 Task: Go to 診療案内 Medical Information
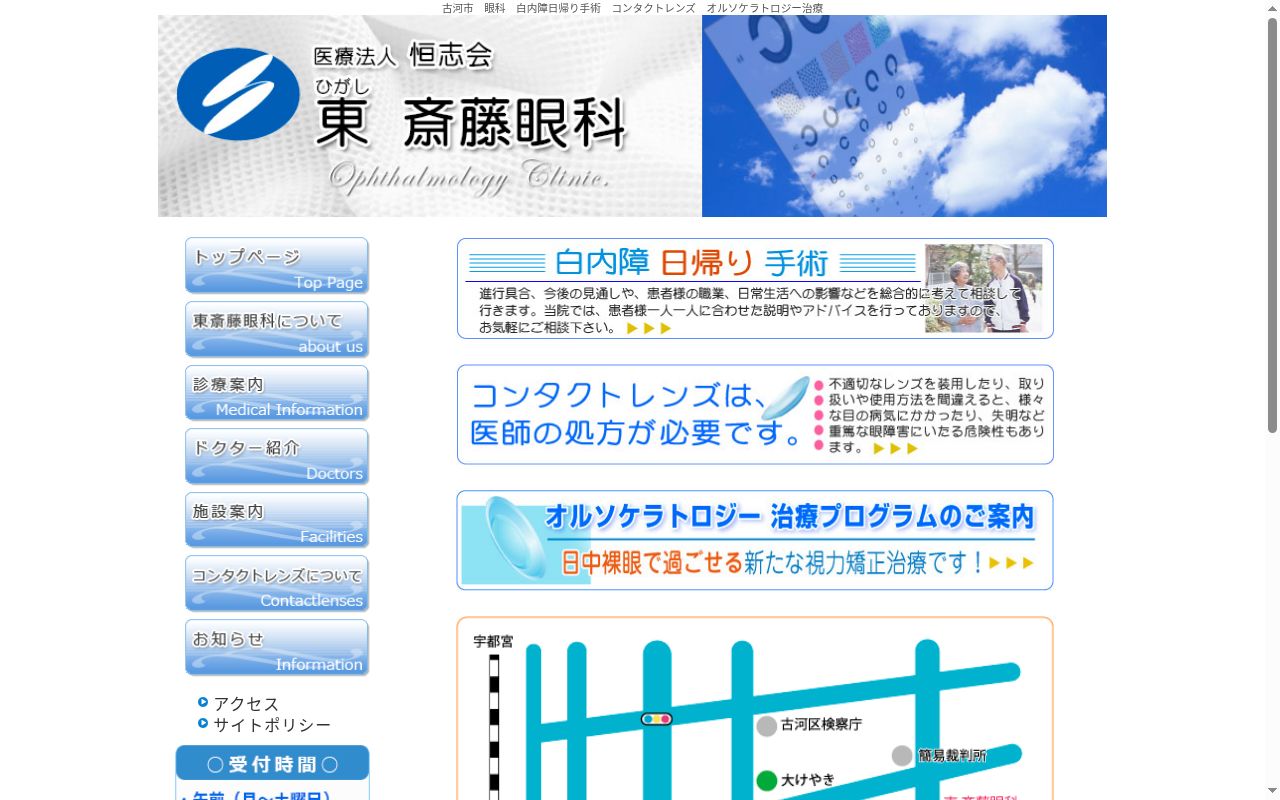[277, 393]
